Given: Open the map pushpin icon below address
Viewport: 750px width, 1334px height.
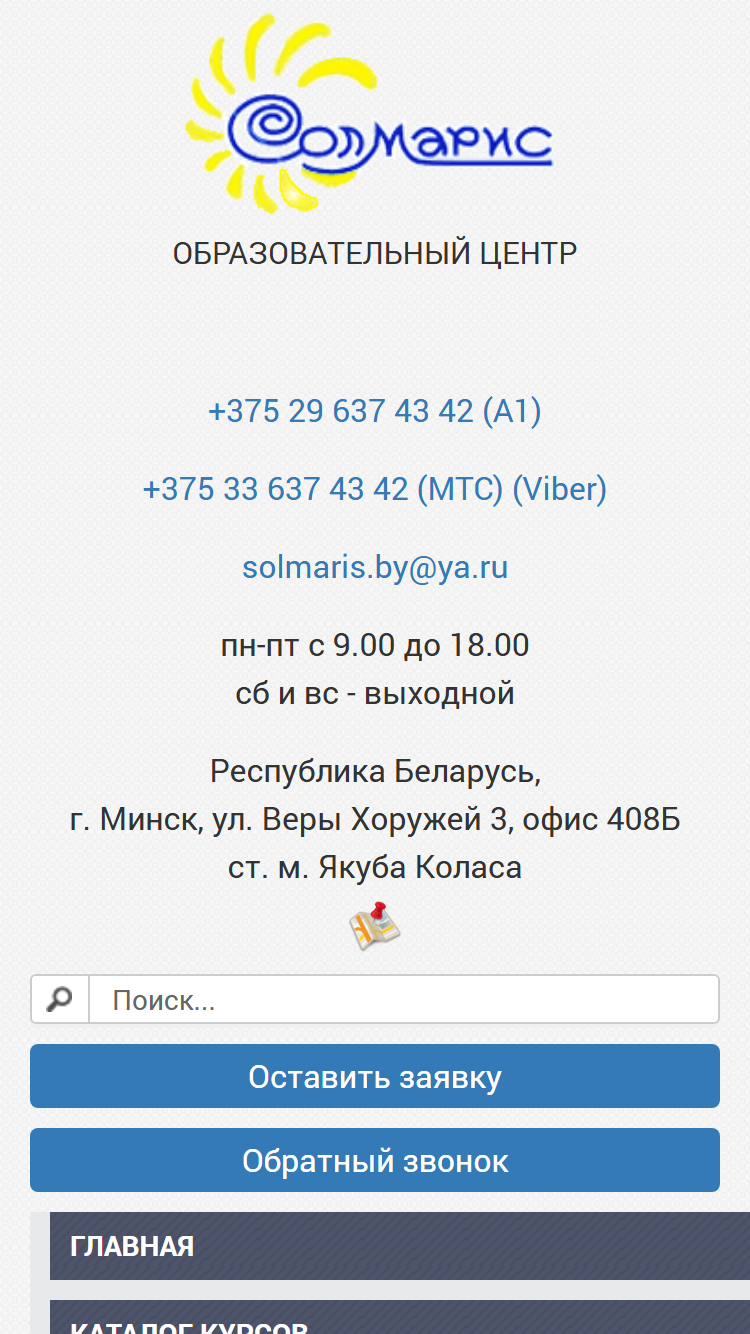Looking at the screenshot, I should coord(375,926).
